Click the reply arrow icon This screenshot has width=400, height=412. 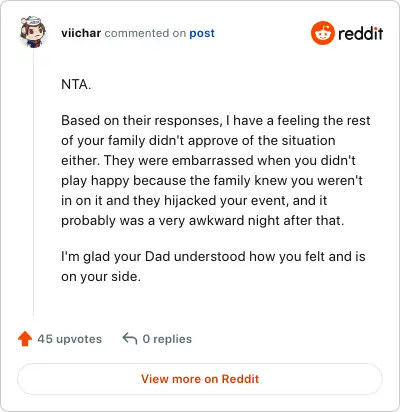coord(130,339)
